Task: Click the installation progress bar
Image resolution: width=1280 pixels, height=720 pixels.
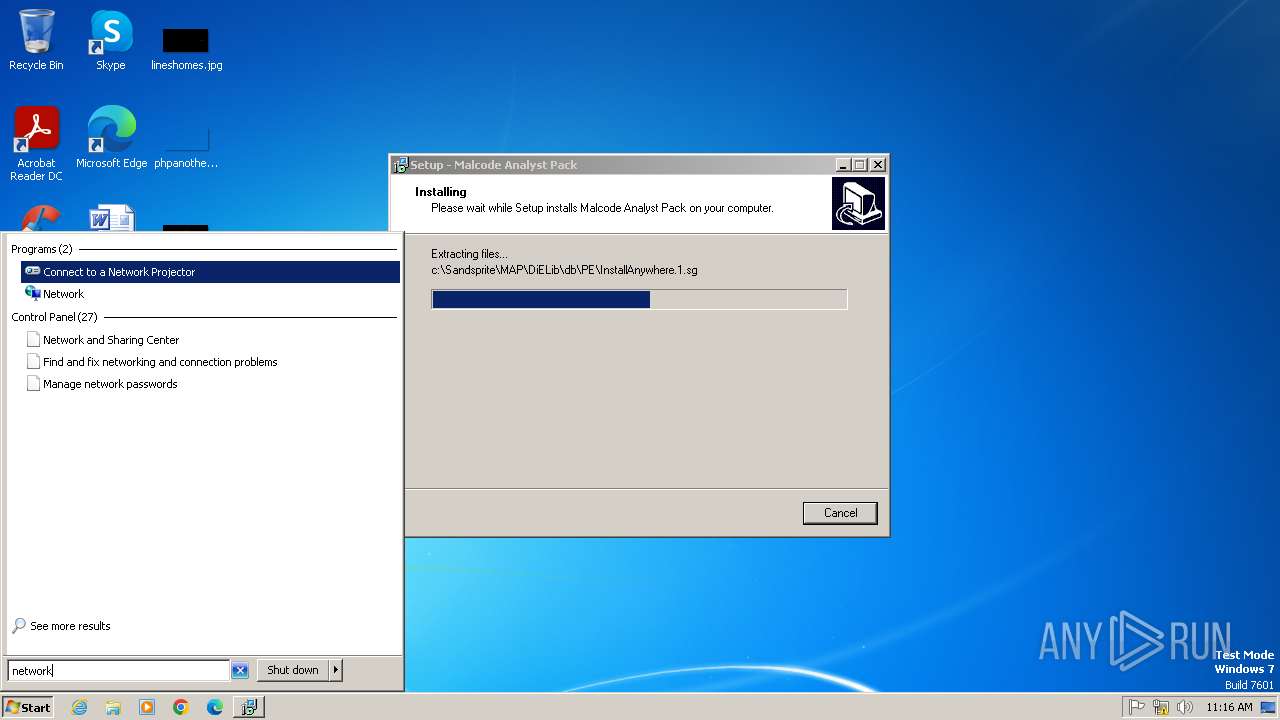Action: click(639, 299)
